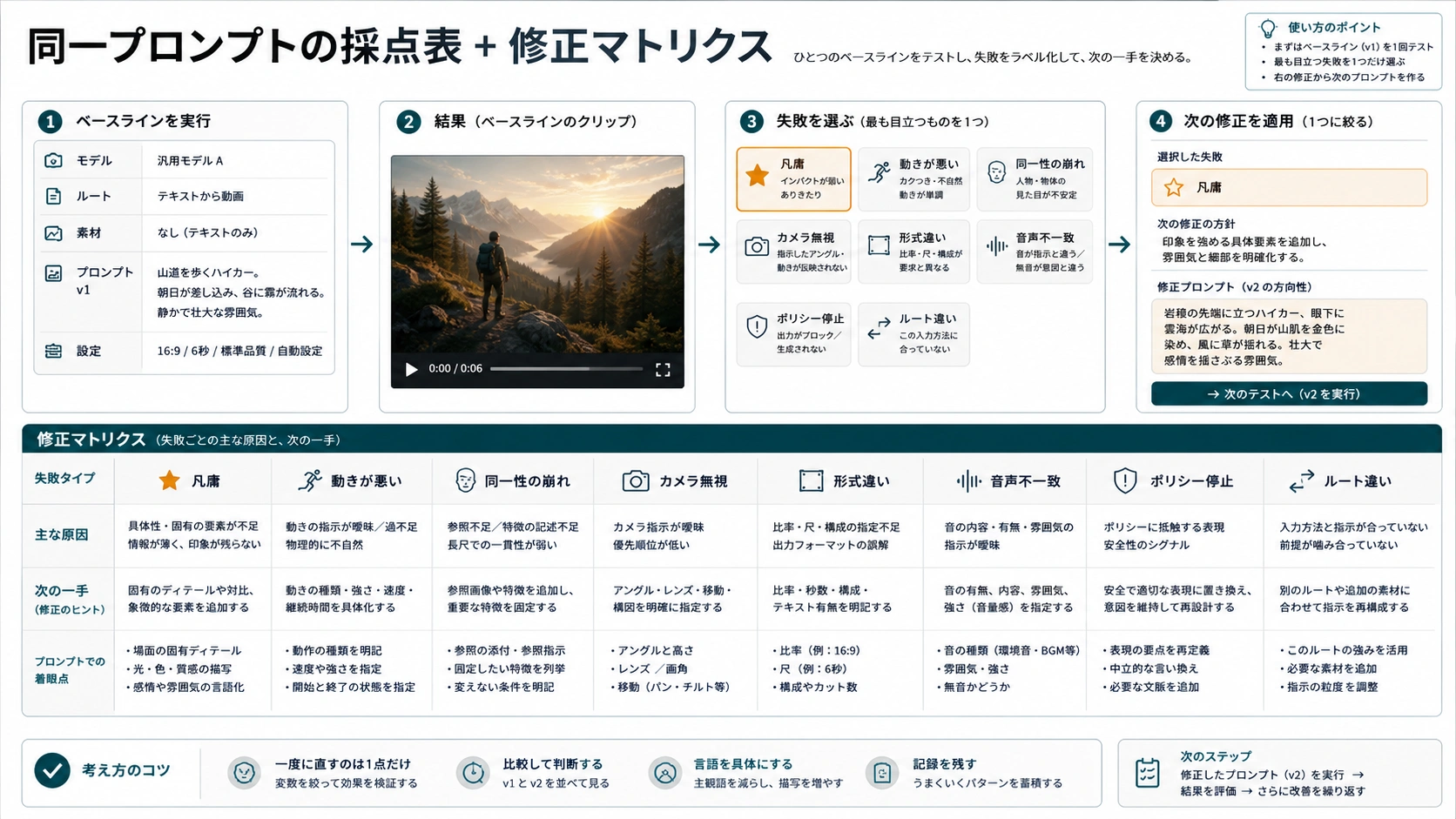
Task: Click the video time 0:00 / 0:06
Action: pos(455,369)
